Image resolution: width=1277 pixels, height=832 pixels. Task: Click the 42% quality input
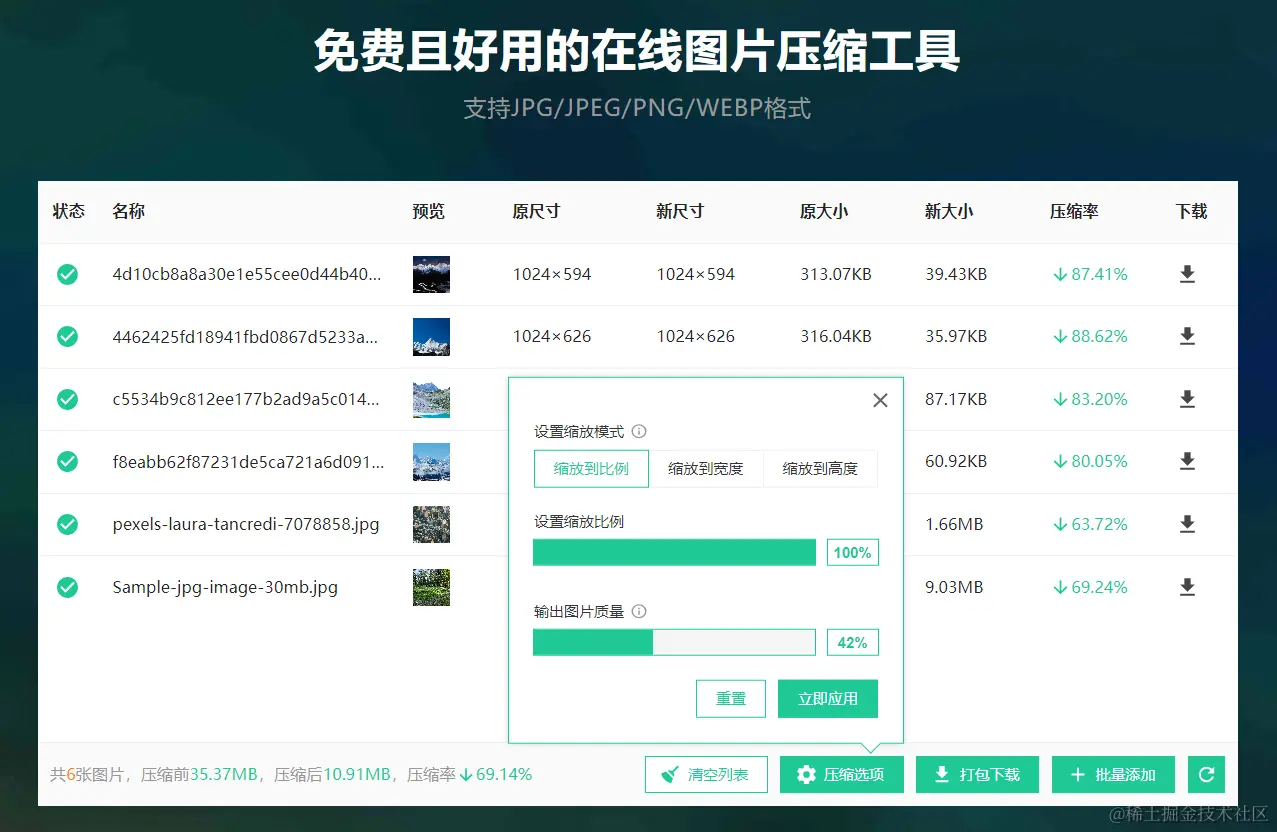click(x=852, y=642)
